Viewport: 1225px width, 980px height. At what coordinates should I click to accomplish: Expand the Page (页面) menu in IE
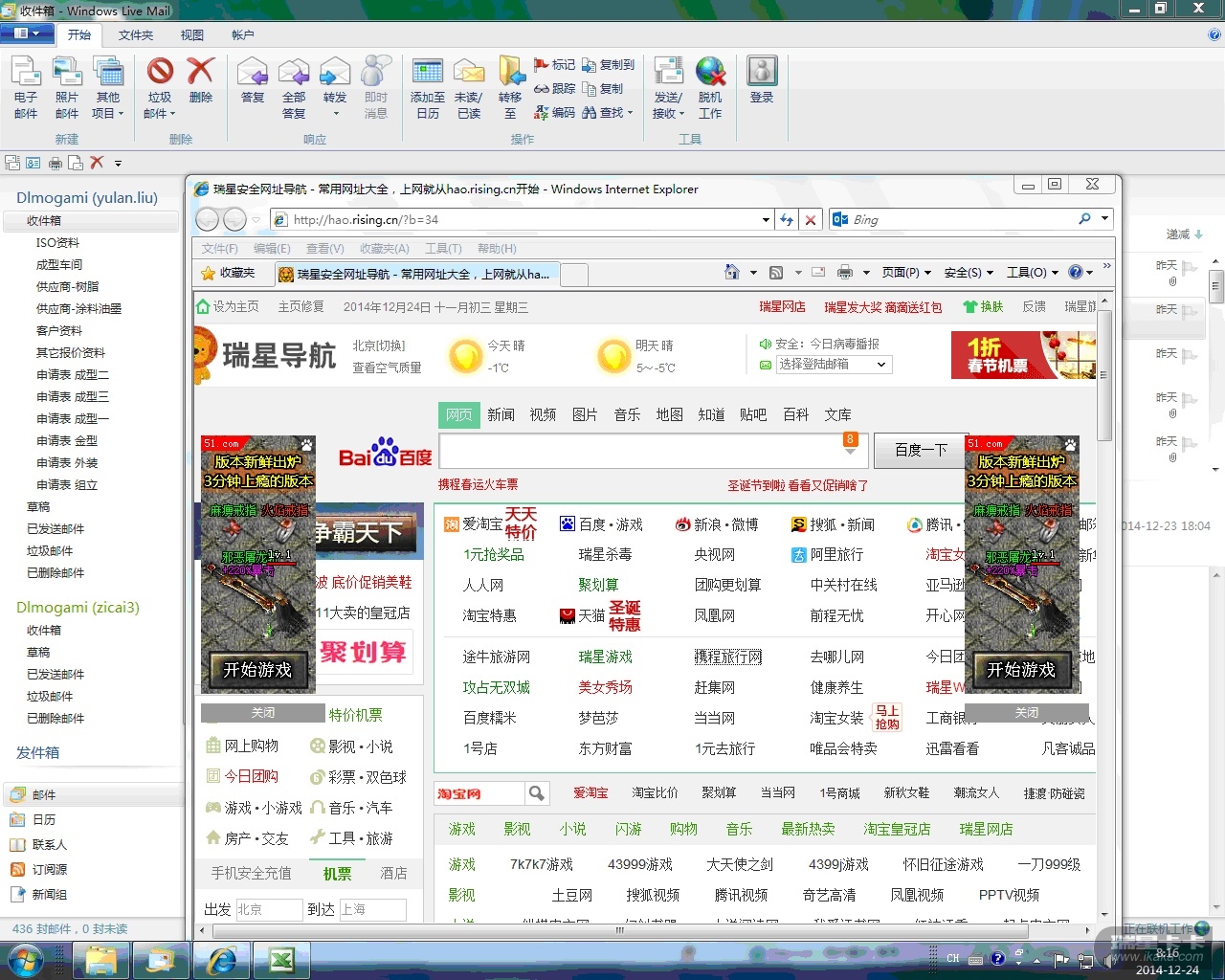pyautogui.click(x=905, y=273)
